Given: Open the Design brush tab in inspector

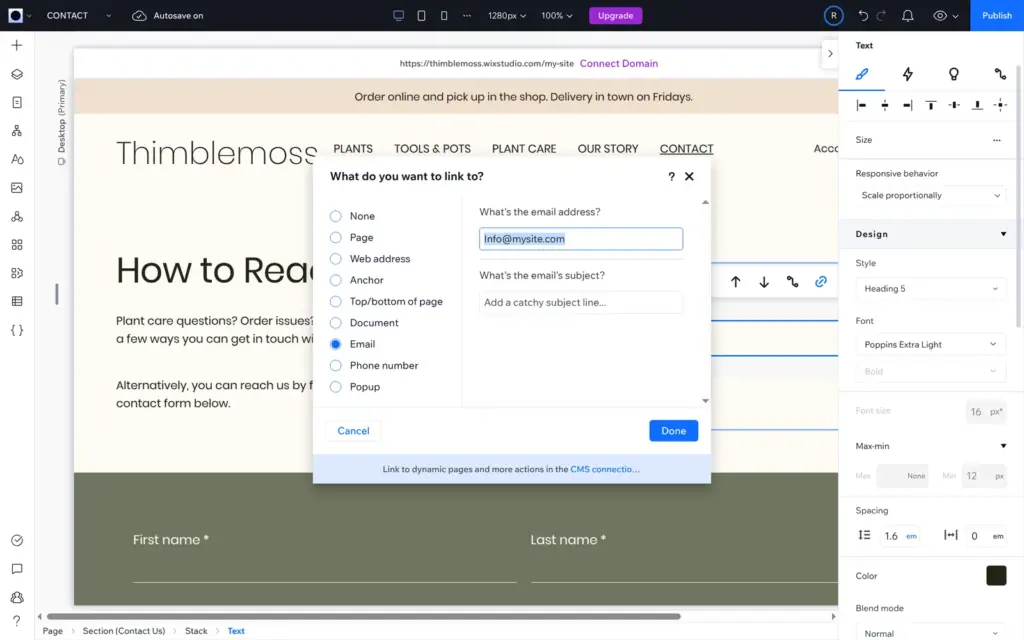Looking at the screenshot, I should [862, 74].
